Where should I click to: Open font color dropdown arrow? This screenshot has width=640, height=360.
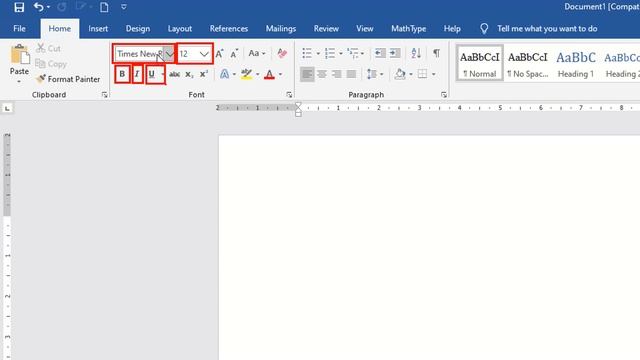click(280, 74)
